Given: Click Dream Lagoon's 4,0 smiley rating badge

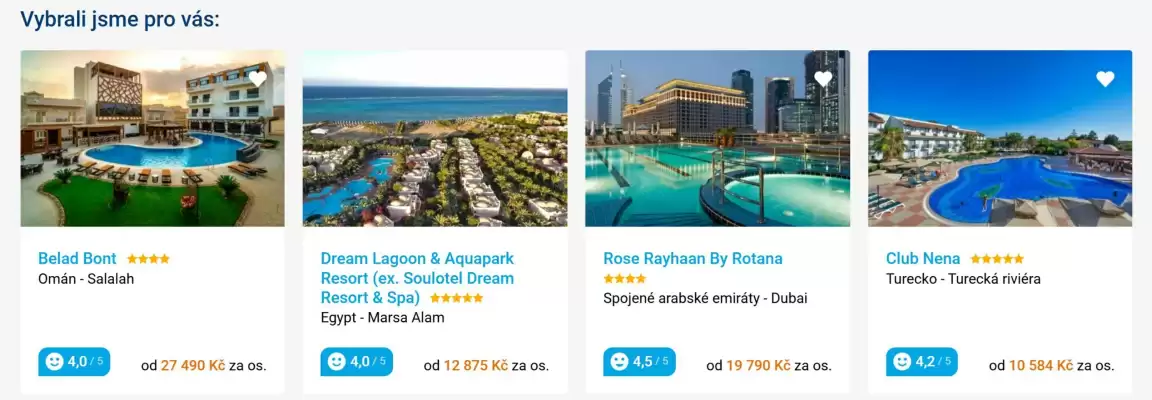Looking at the screenshot, I should [x=356, y=362].
